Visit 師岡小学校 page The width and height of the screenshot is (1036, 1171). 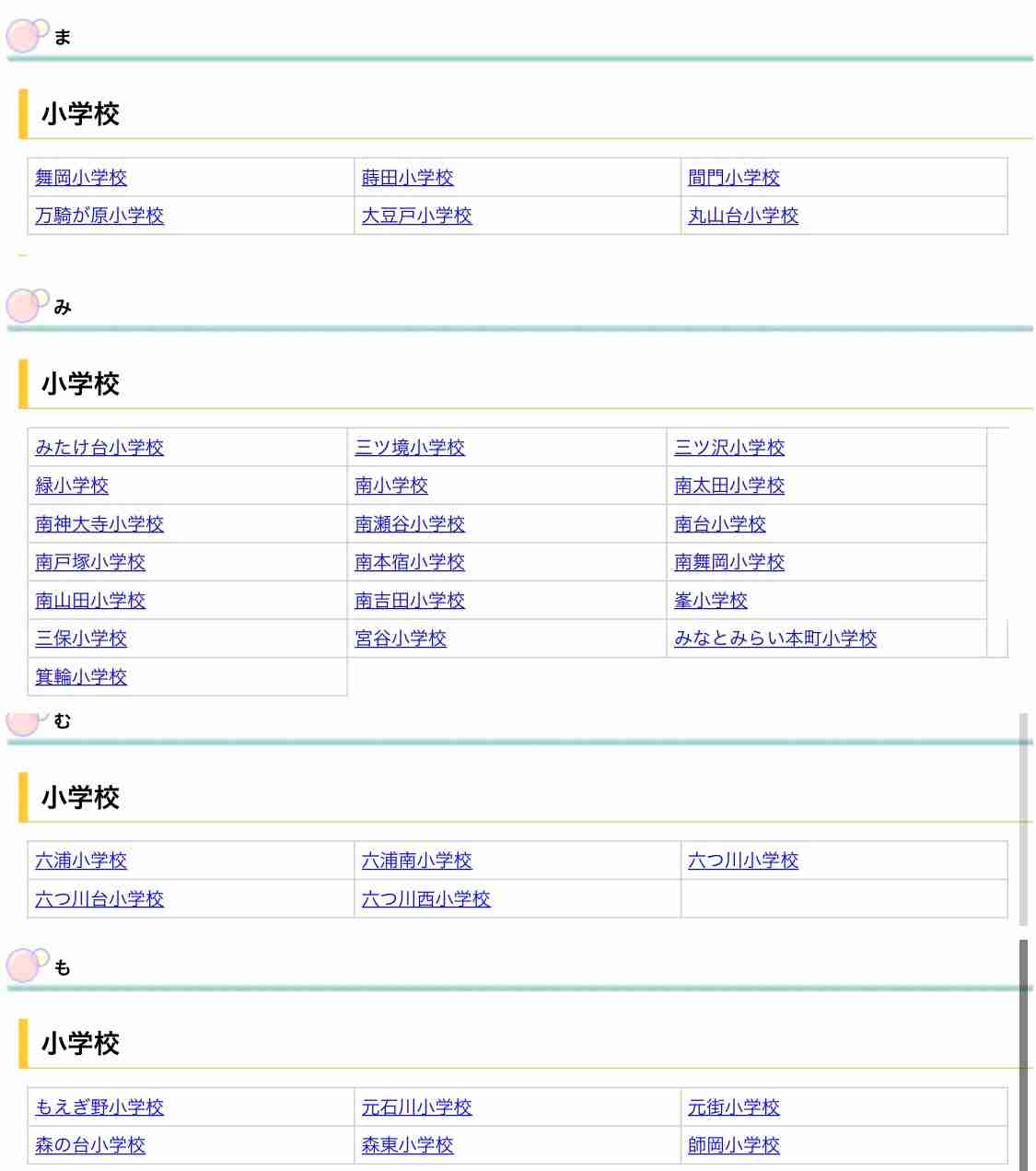(734, 1145)
